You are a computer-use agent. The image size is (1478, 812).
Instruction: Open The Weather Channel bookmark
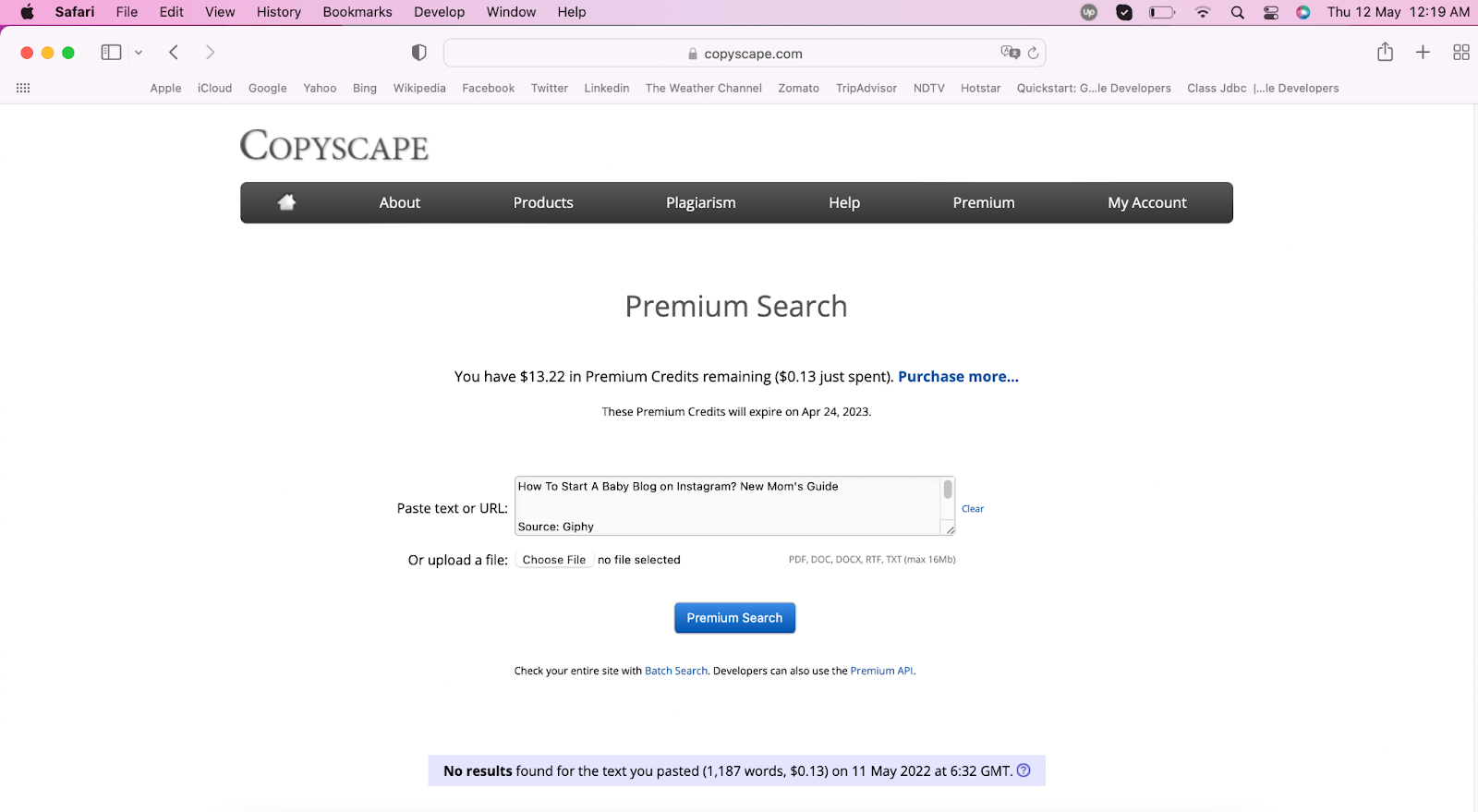[704, 89]
